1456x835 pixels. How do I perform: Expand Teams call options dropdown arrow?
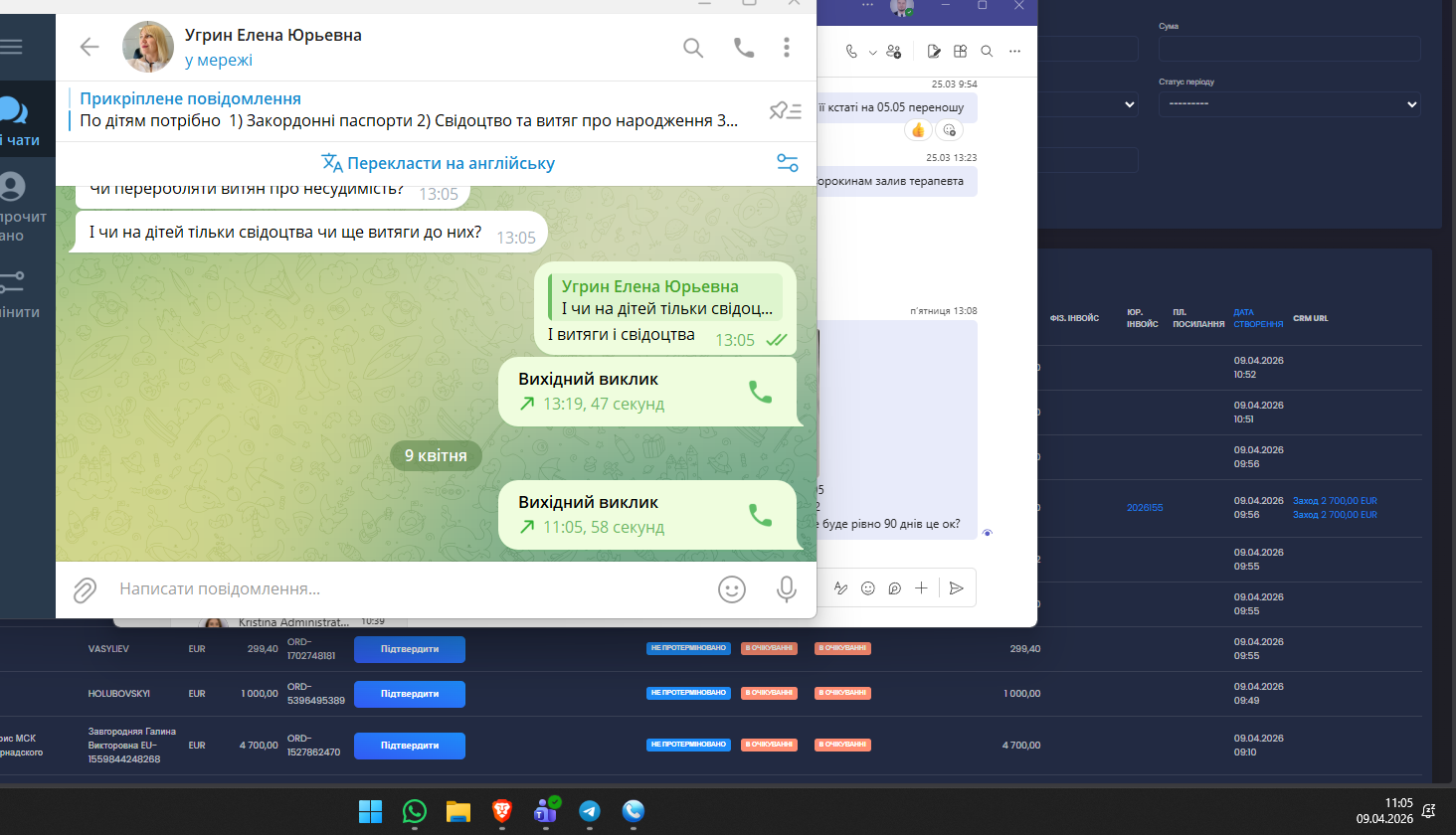(x=873, y=52)
